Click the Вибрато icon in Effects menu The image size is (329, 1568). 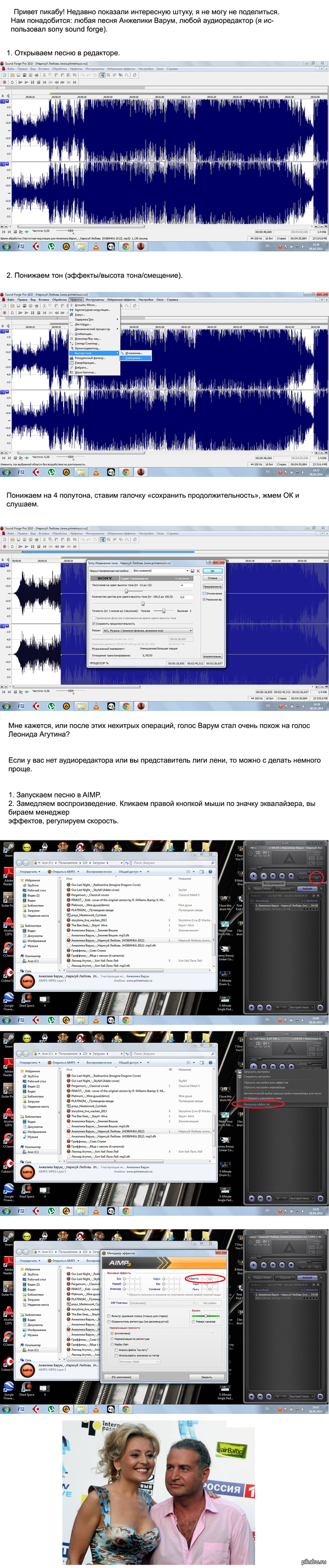[x=71, y=368]
